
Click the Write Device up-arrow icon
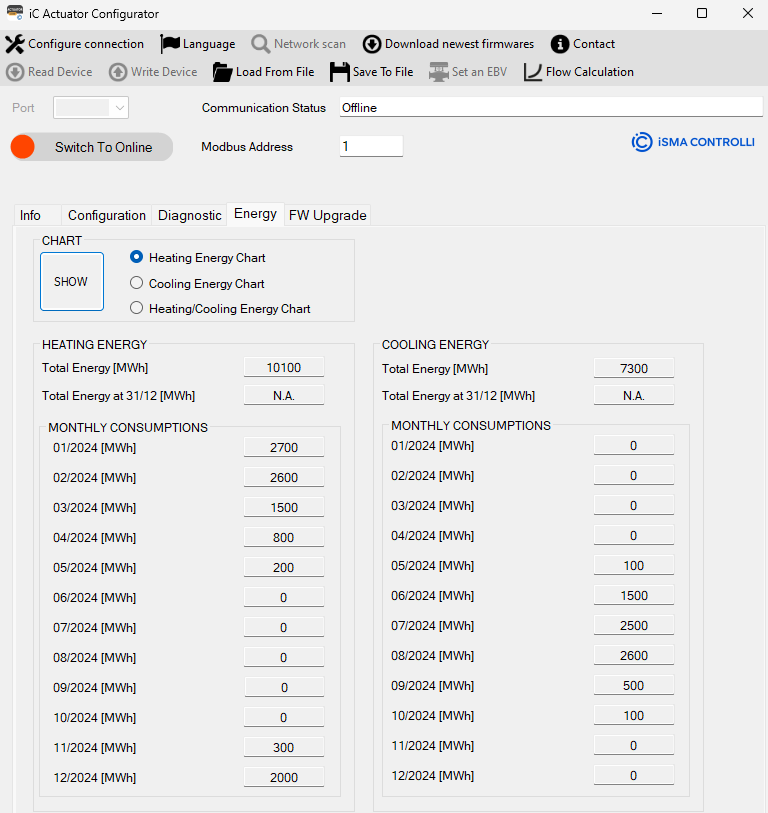point(118,72)
